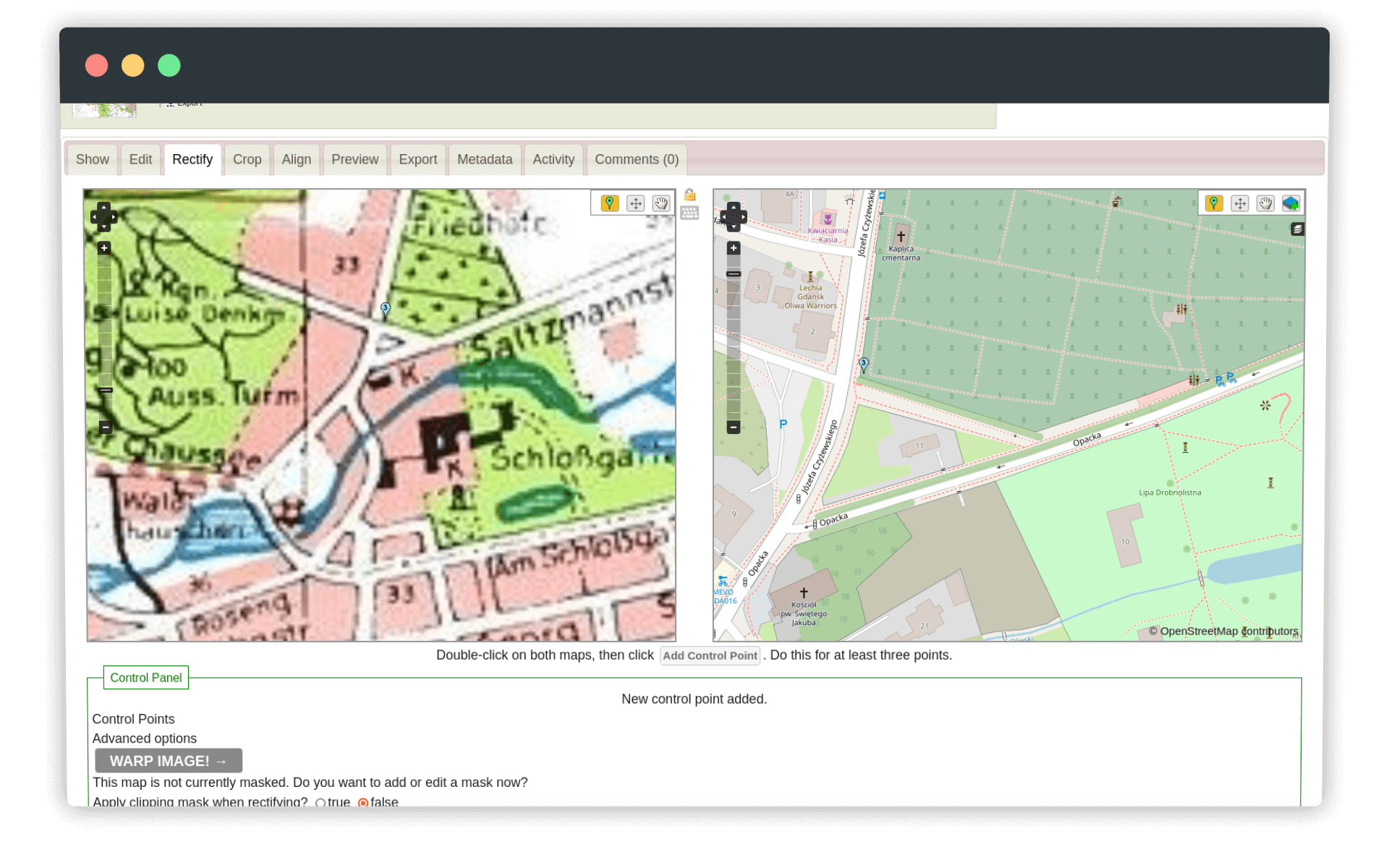
Task: Select add control point tool on right map
Action: coord(1214,203)
